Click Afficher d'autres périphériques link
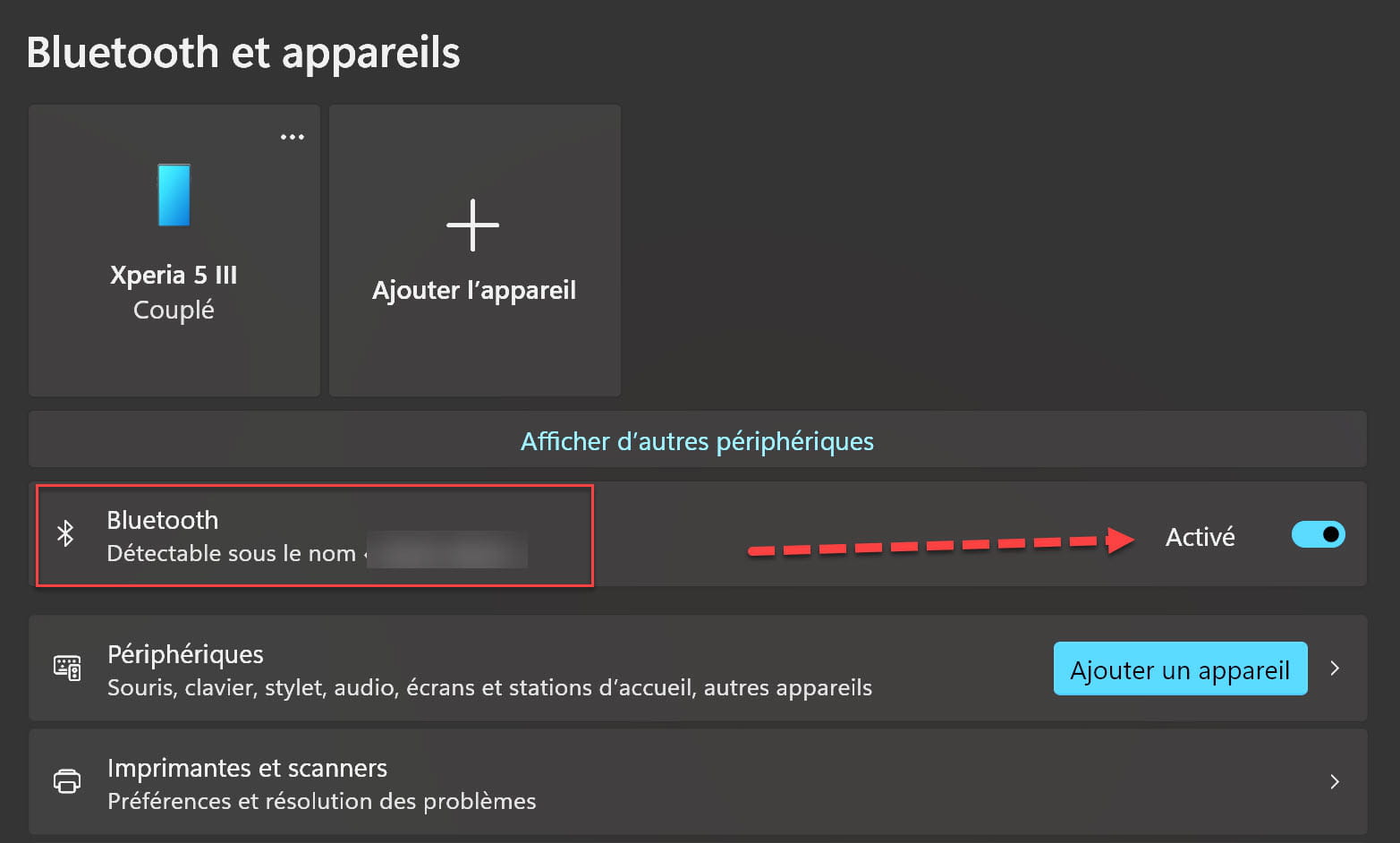This screenshot has height=843, width=1400. [697, 441]
